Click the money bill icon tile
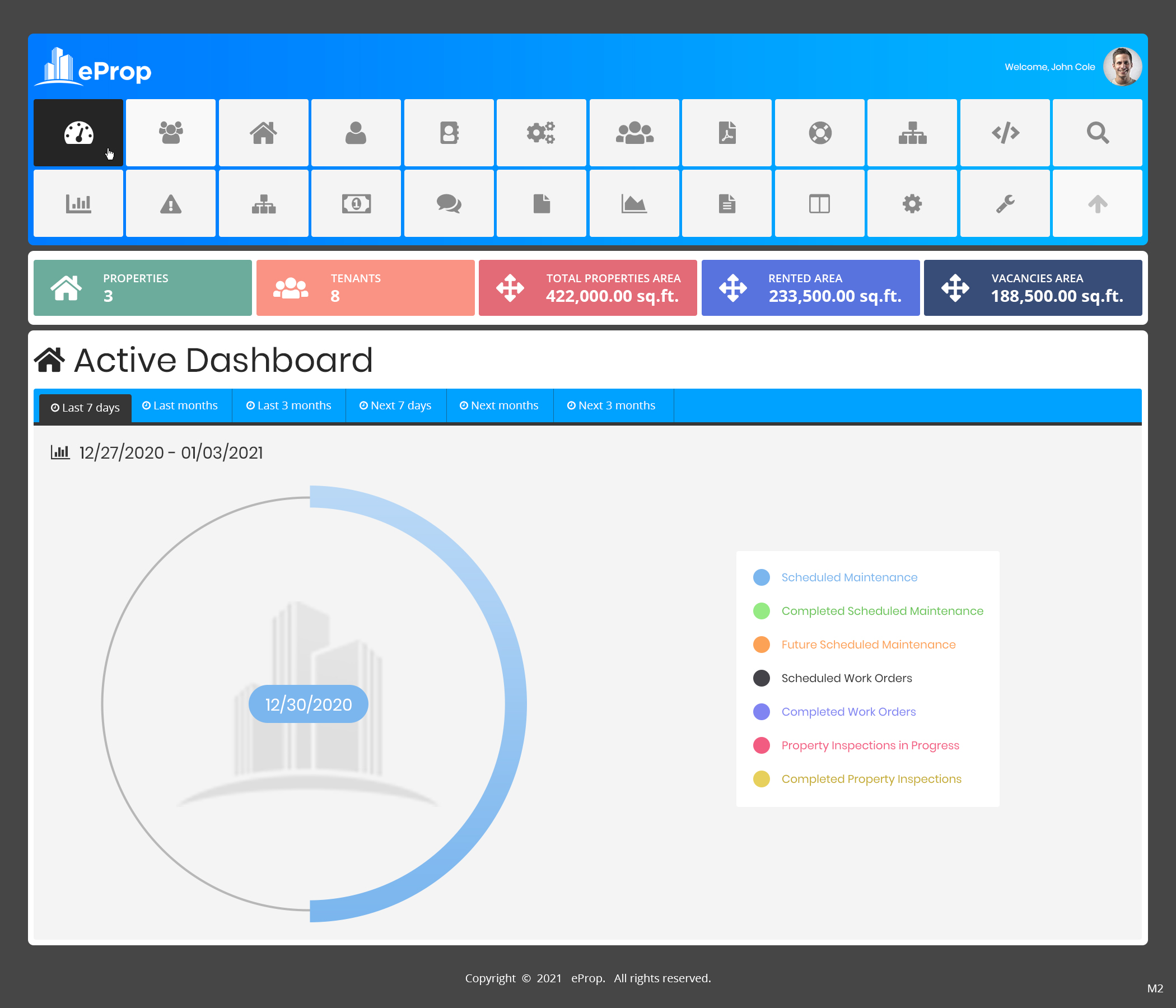 pos(356,203)
